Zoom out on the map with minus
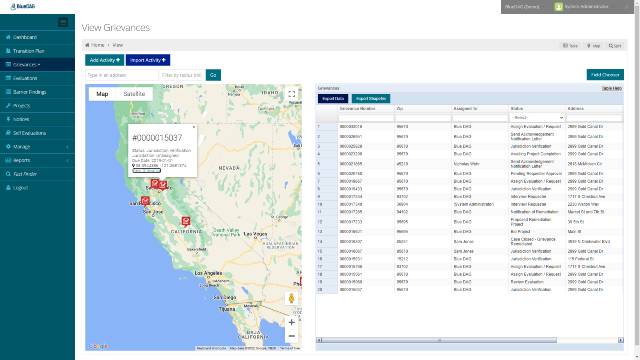This screenshot has width=640, height=360. coord(291,336)
